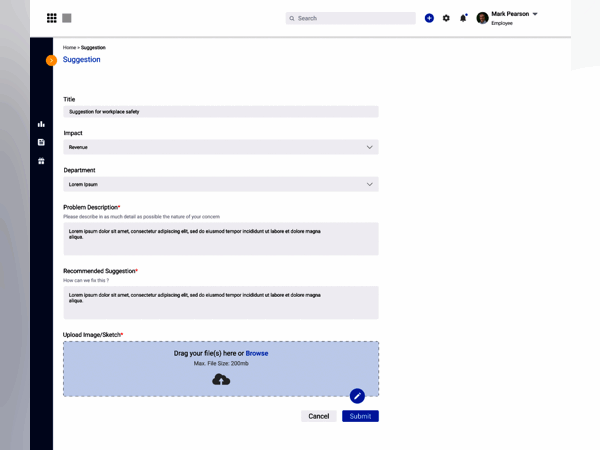Open the Department dropdown
Screen dimensions: 600x450
click(221, 184)
